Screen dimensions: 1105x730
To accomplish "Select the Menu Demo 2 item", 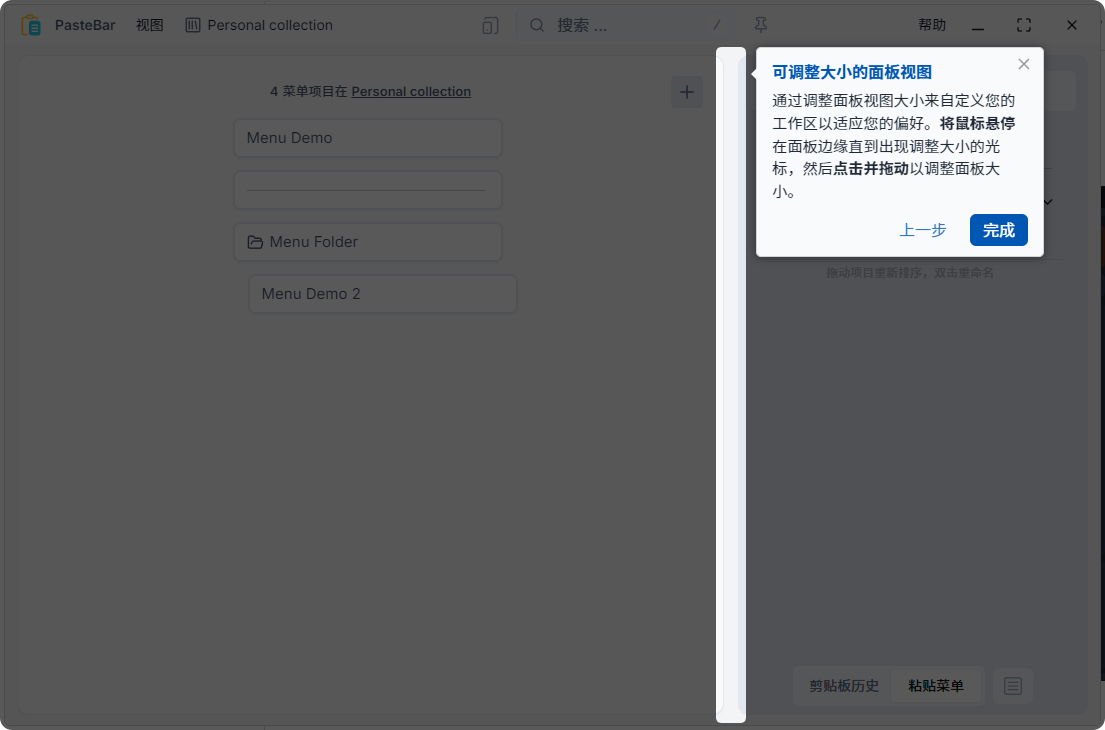I will pyautogui.click(x=382, y=293).
